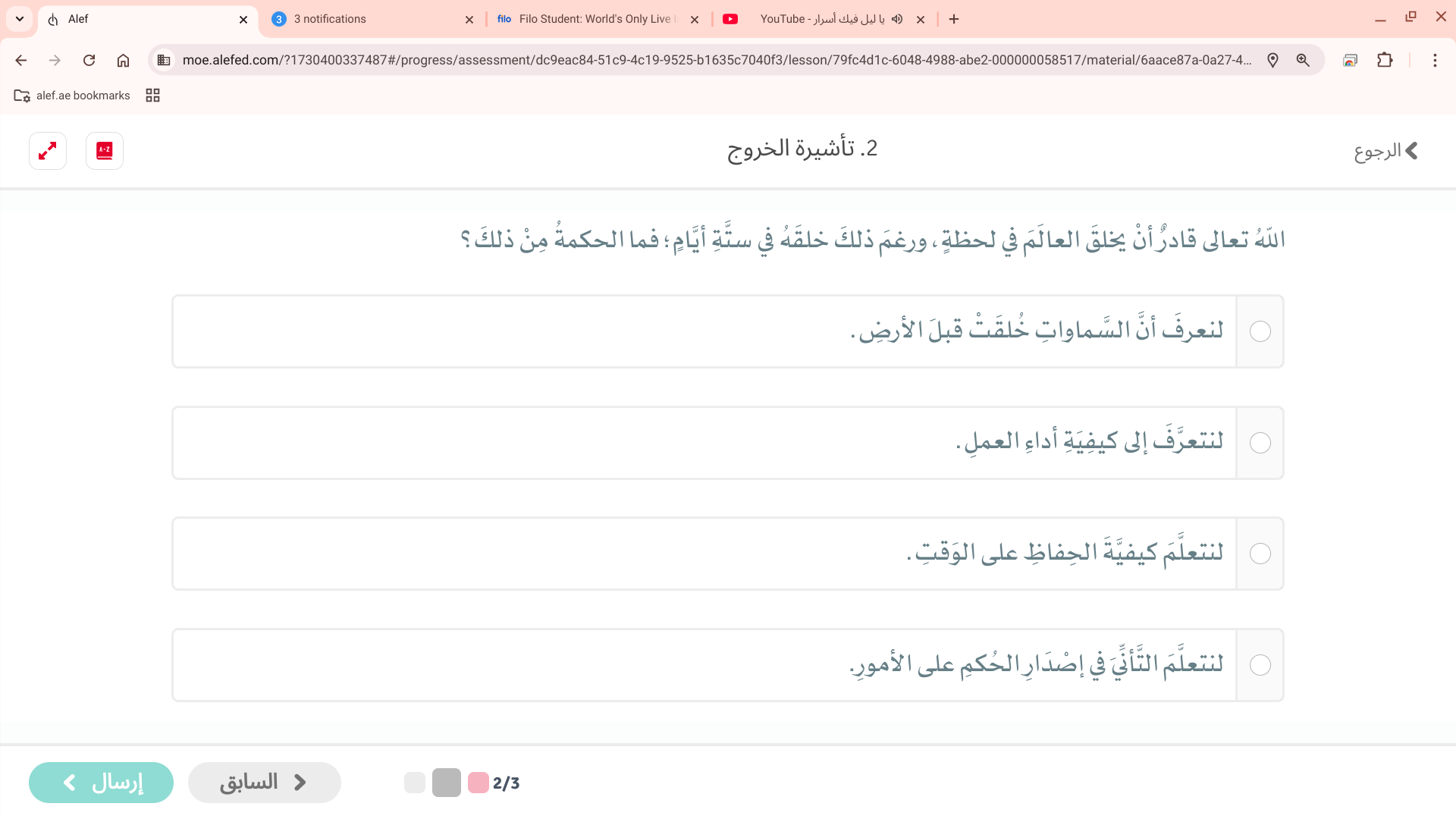Click the red fullscreen expand arrows icon
Image resolution: width=1456 pixels, height=819 pixels.
[x=48, y=151]
